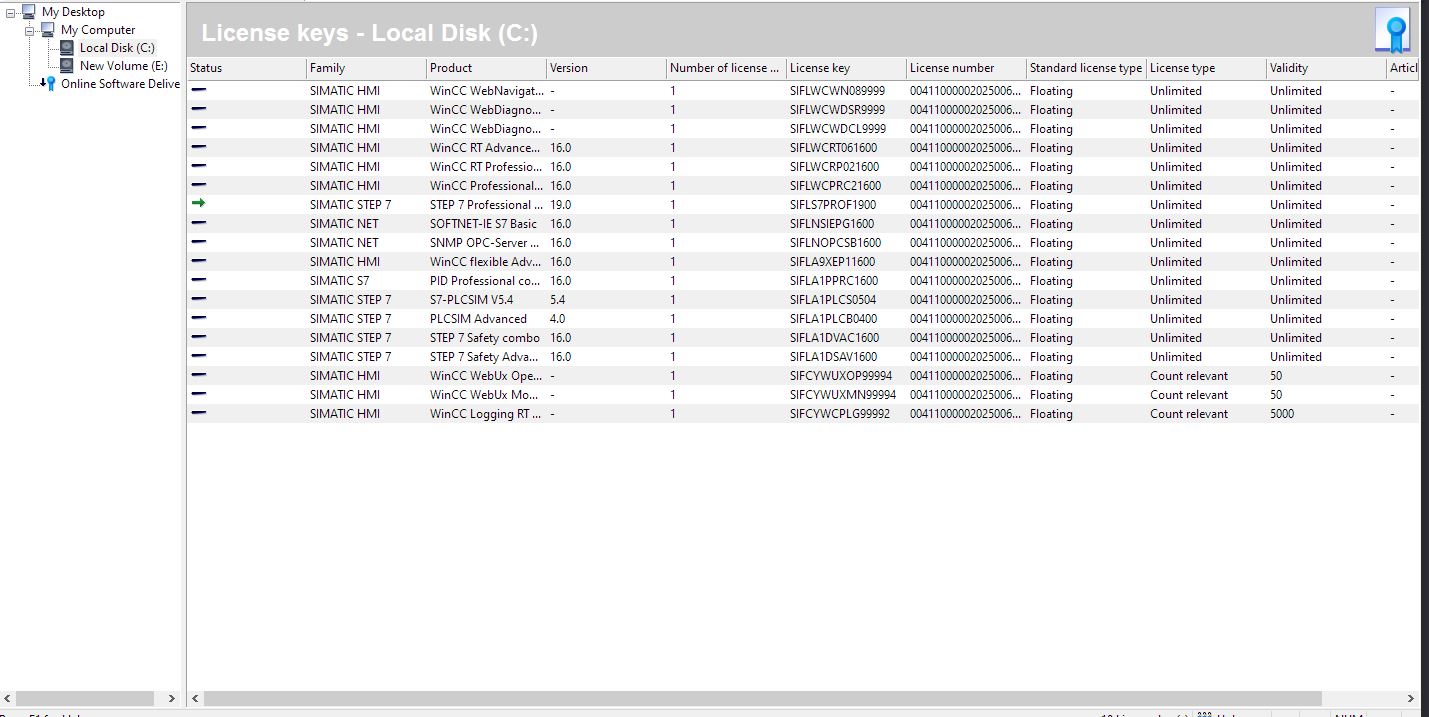Sort by the License type column header
Screen dimensions: 1429x717
pyautogui.click(x=1206, y=68)
